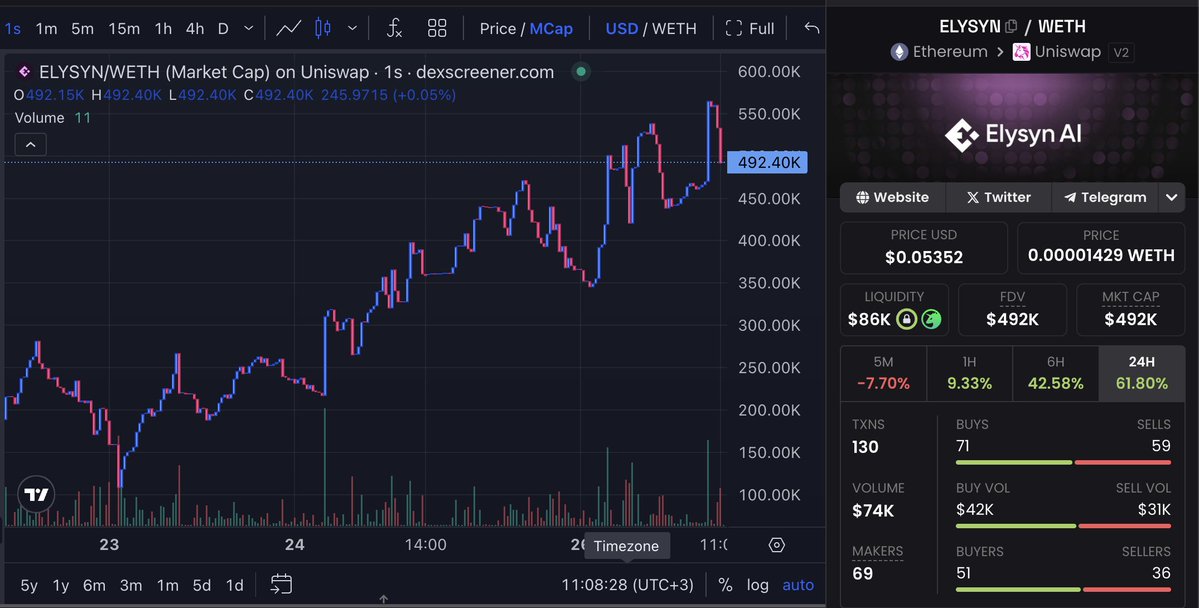
Task: Select the 1d date range
Action: click(235, 585)
